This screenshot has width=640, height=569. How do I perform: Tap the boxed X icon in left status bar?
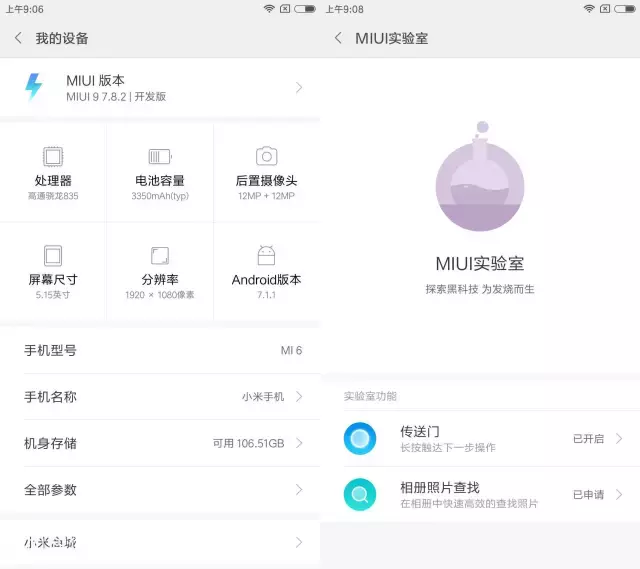[x=285, y=9]
